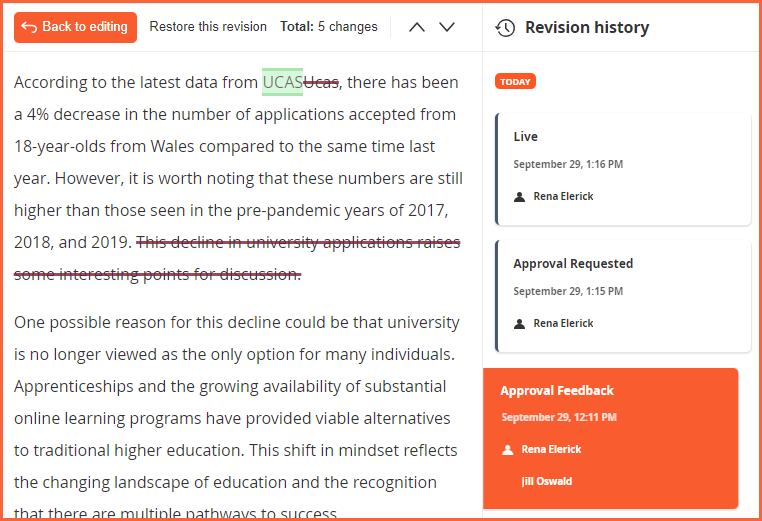Click the TODAY badge
The image size is (762, 521).
tap(515, 82)
